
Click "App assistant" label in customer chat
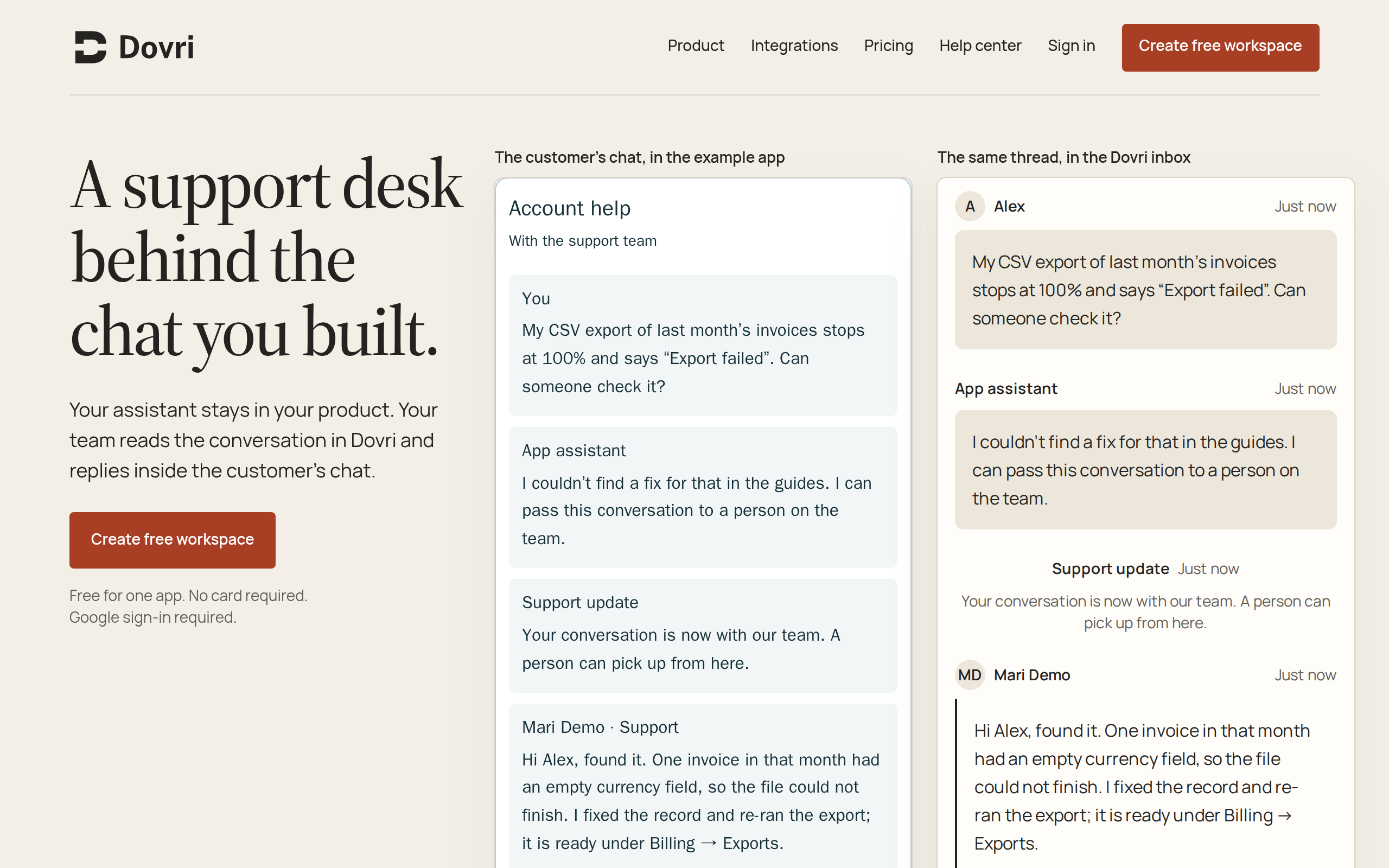574,451
